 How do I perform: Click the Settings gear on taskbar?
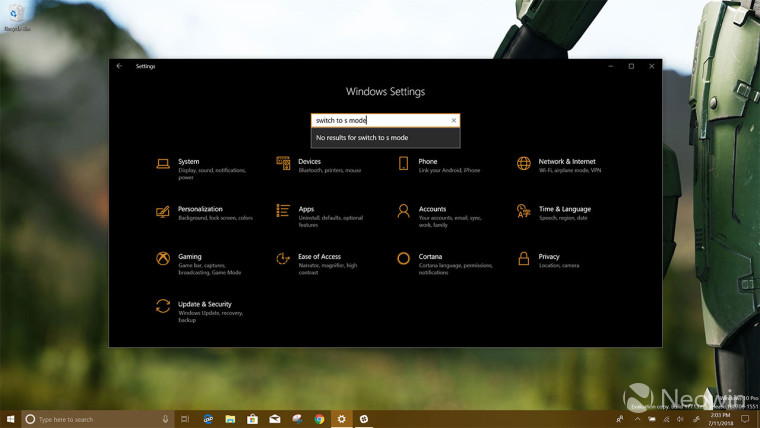342,419
